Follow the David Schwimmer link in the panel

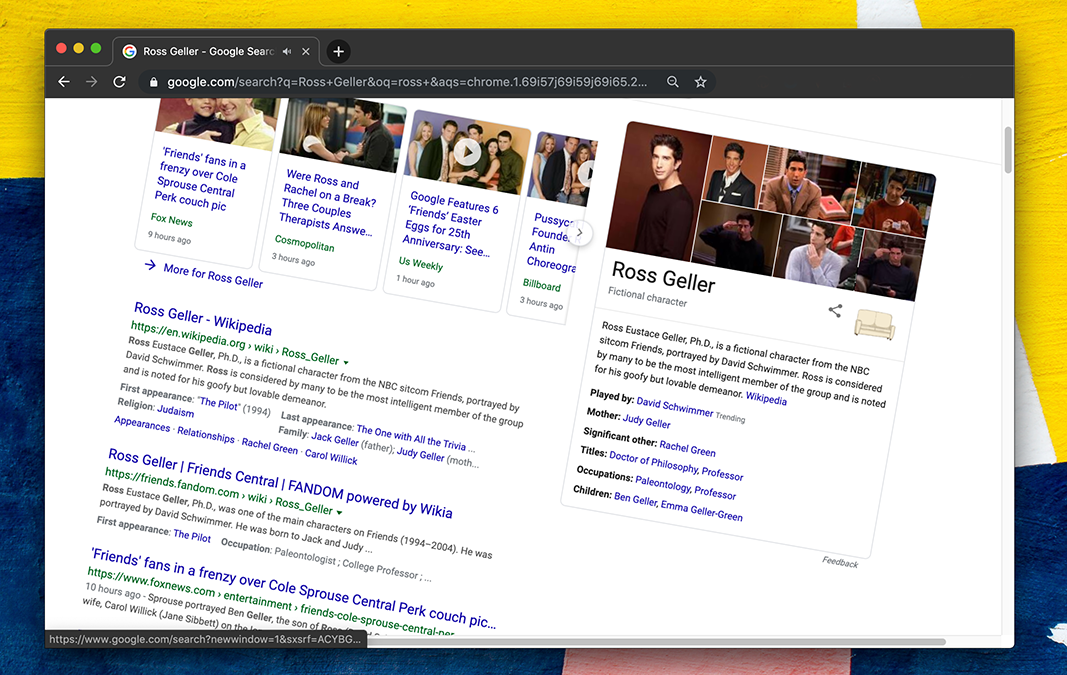coord(675,407)
